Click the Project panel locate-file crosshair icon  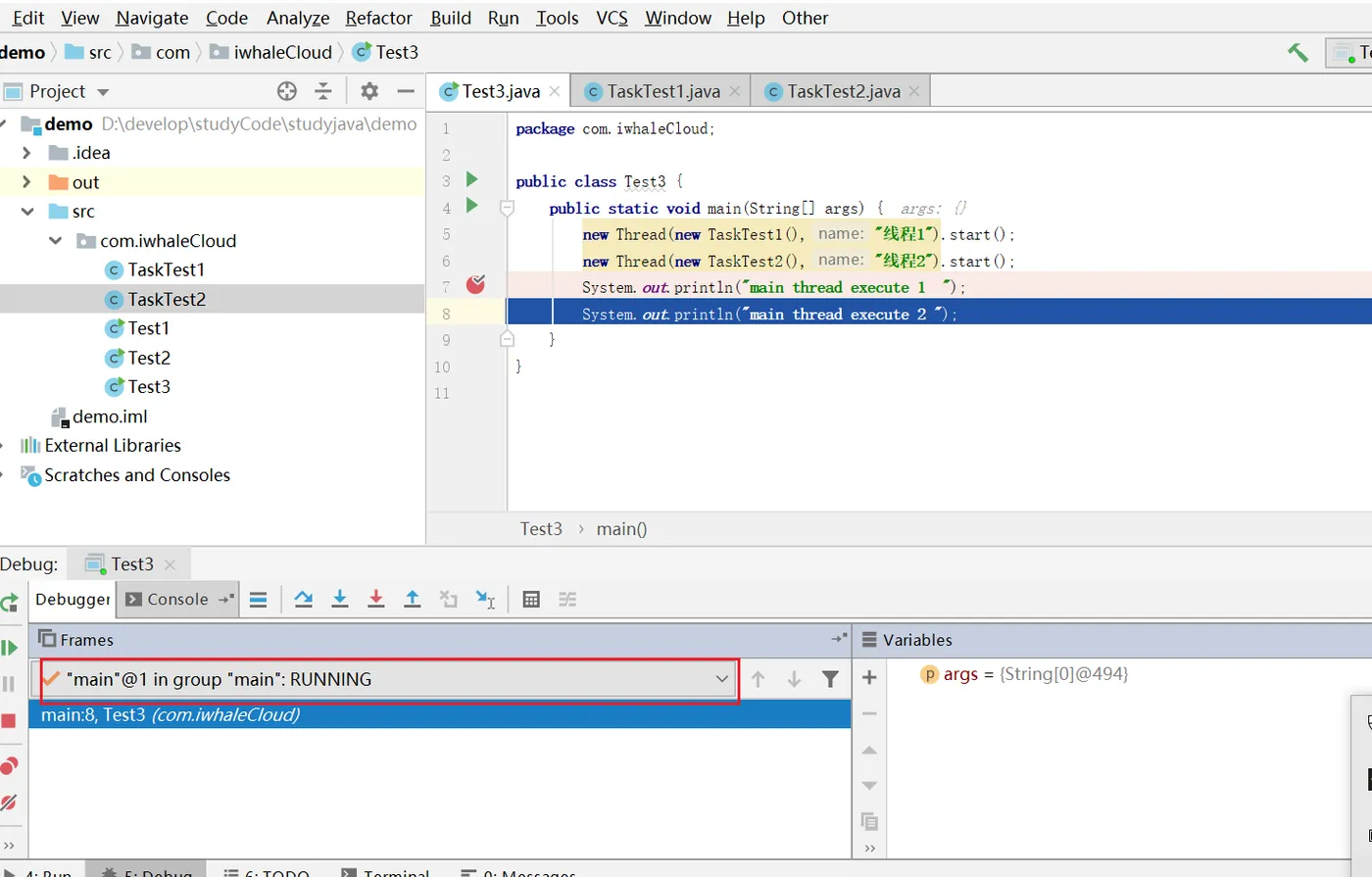click(286, 91)
